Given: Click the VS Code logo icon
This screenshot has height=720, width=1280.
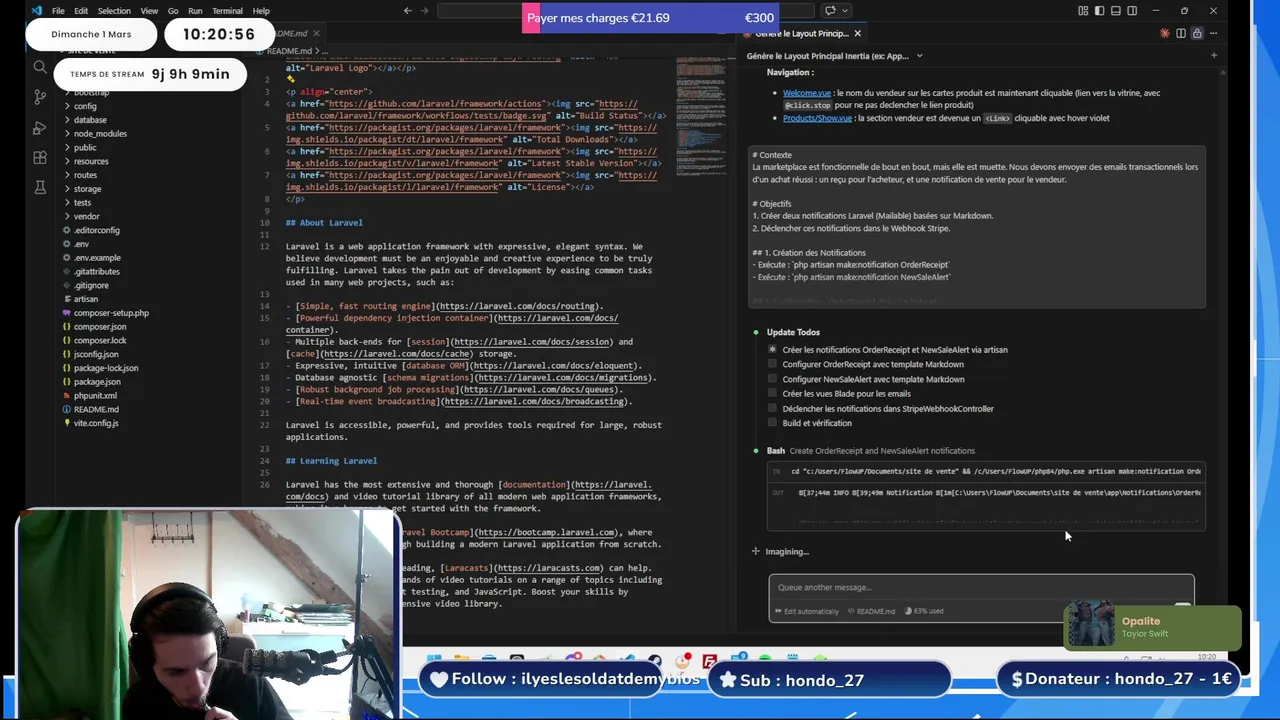Looking at the screenshot, I should click(x=37, y=11).
